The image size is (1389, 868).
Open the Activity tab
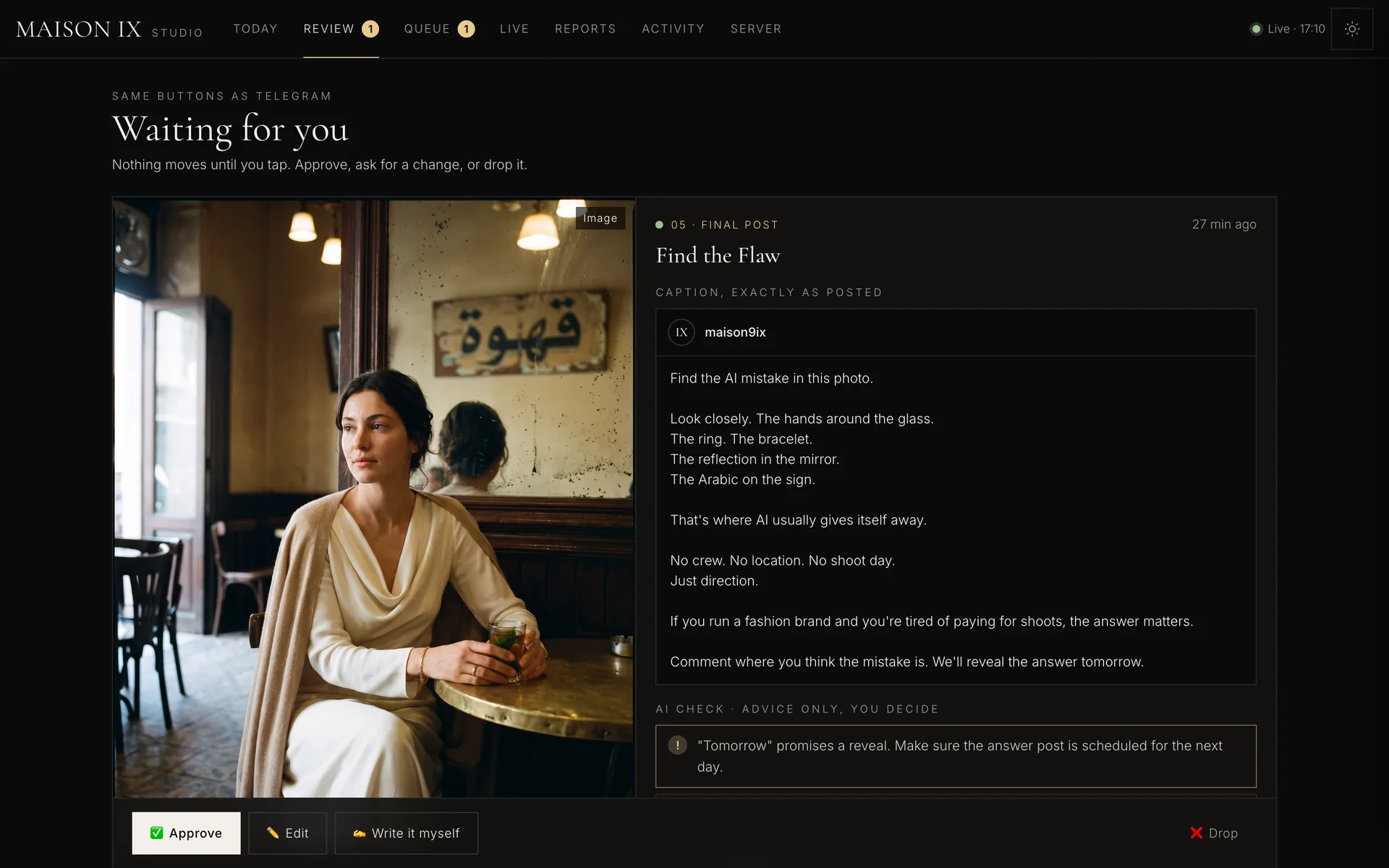point(673,29)
